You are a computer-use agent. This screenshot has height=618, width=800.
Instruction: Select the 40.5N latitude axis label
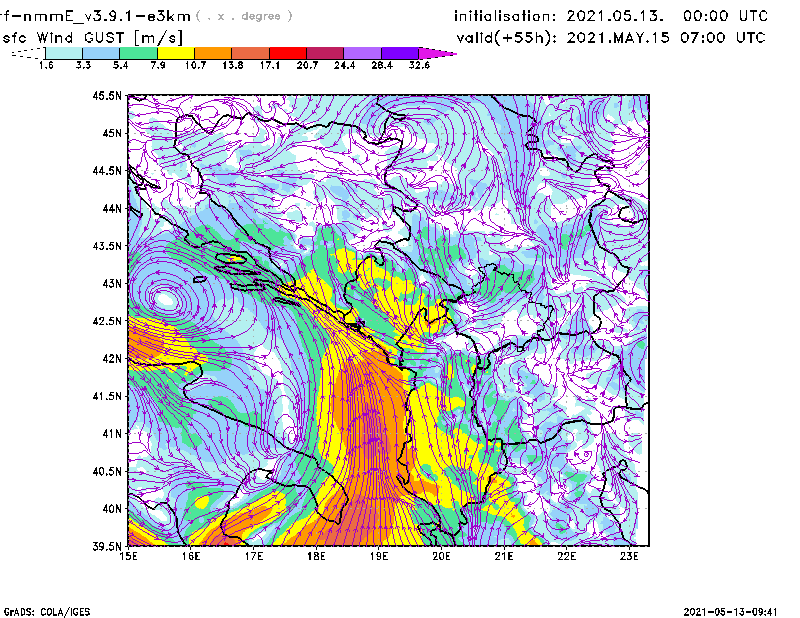click(107, 471)
